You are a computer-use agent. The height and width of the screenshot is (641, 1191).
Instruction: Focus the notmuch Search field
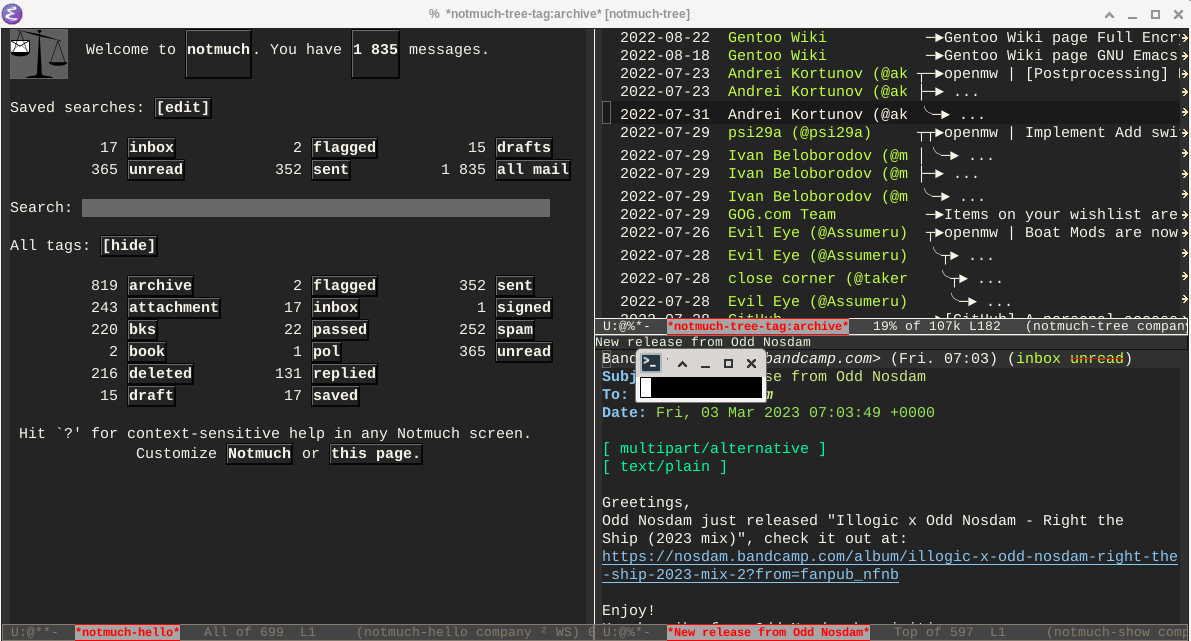[x=315, y=208]
